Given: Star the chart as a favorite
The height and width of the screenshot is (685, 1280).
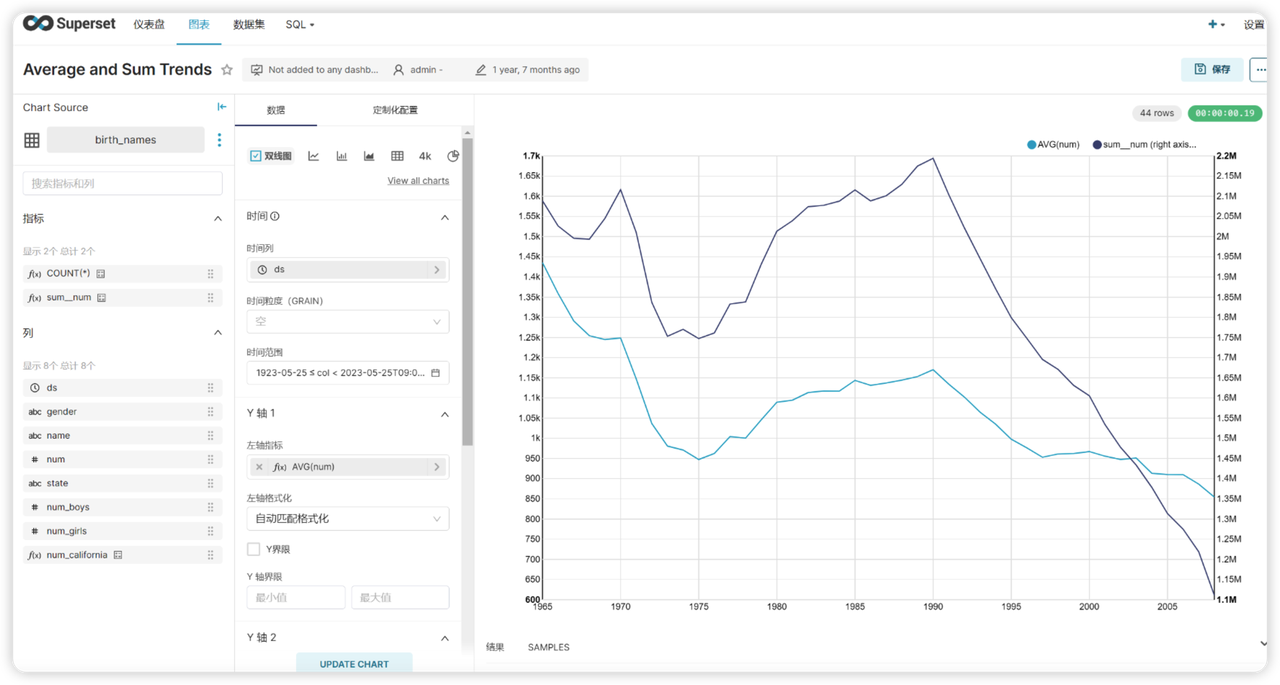Looking at the screenshot, I should coord(227,70).
